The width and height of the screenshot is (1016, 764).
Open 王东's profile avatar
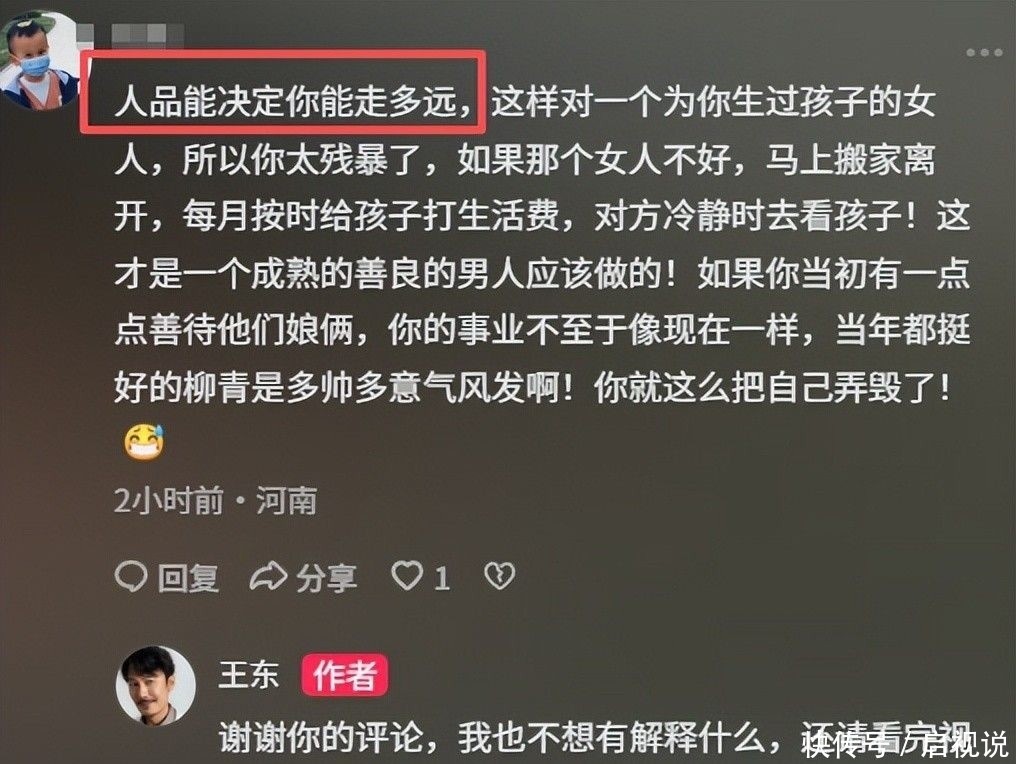156,684
